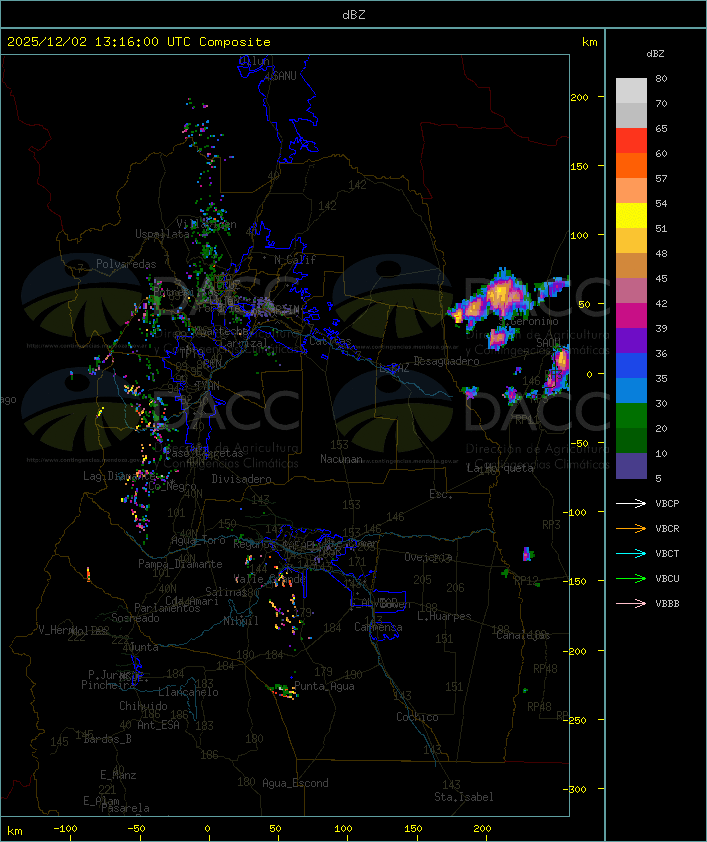Choose the salmon 54-57 dBZ swatch

pyautogui.click(x=631, y=191)
